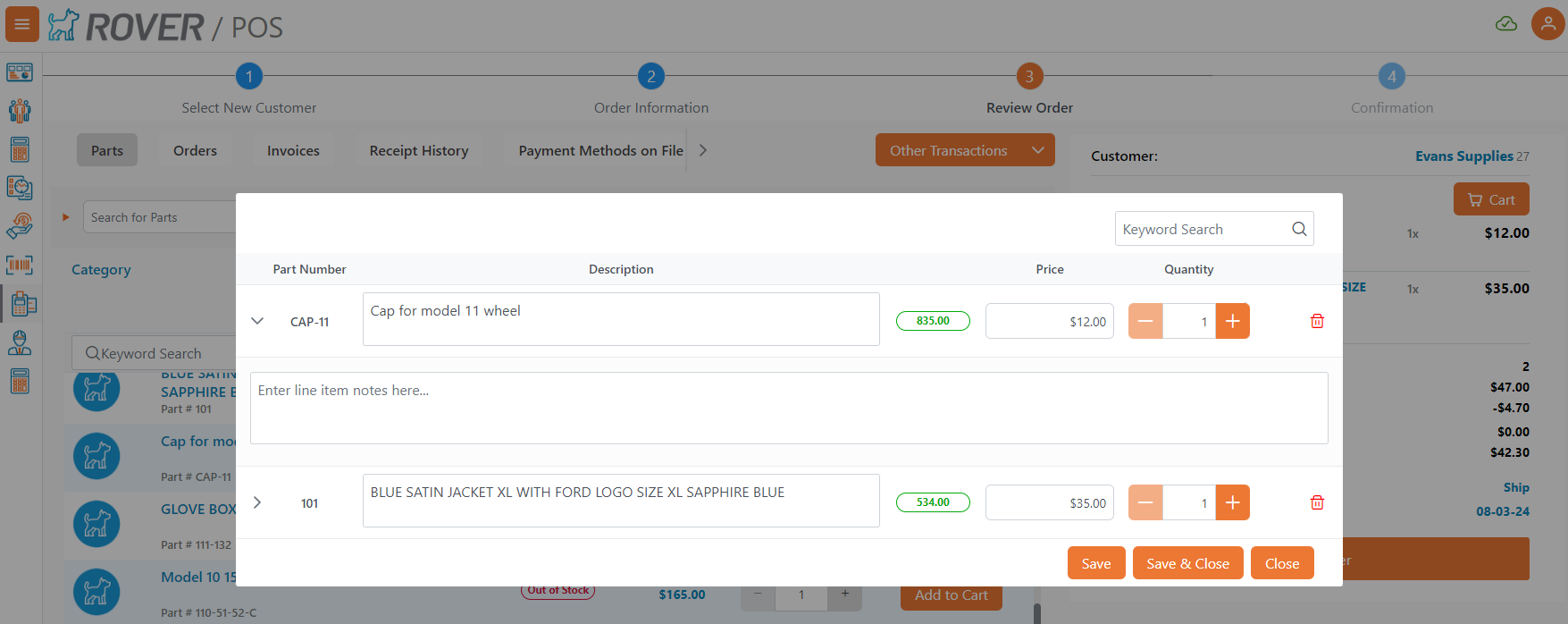Open the Other Transactions dropdown

click(x=965, y=150)
